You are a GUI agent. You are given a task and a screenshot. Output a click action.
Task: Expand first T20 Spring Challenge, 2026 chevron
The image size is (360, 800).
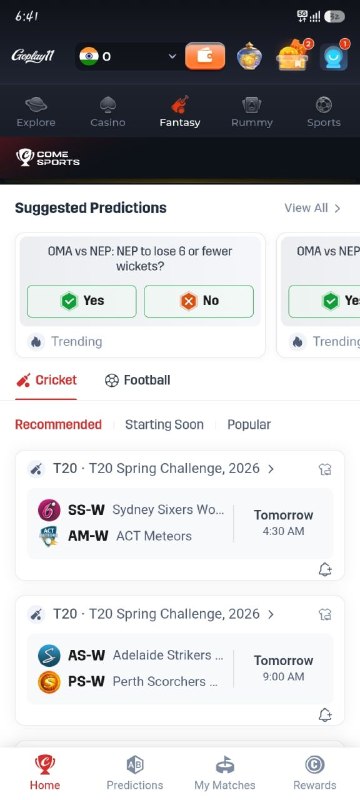[271, 469]
